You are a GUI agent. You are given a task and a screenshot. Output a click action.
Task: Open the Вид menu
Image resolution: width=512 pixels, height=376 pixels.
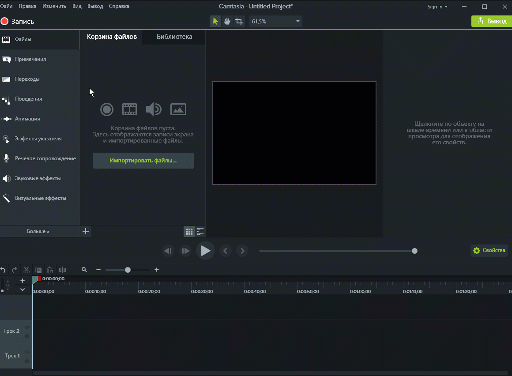point(77,6)
